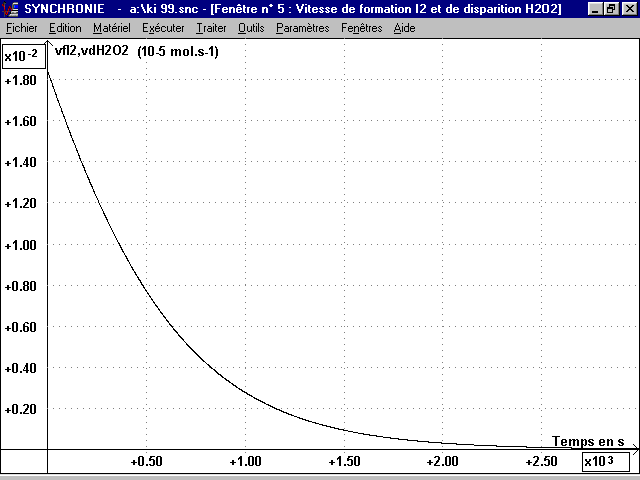Click the +1.00 time axis value
Viewport: 640px width, 480px height.
[245, 462]
